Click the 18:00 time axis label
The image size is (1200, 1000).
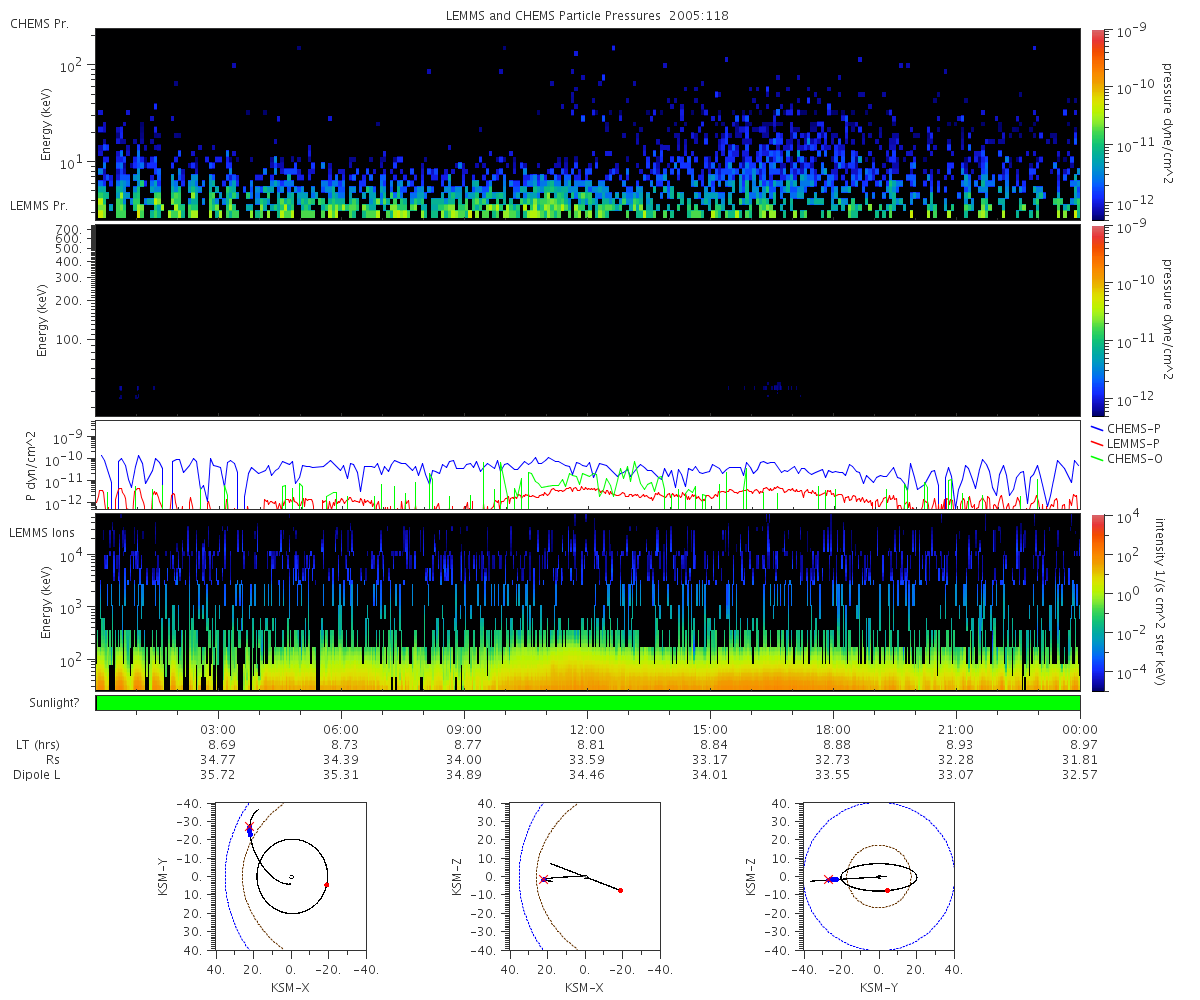(x=834, y=730)
